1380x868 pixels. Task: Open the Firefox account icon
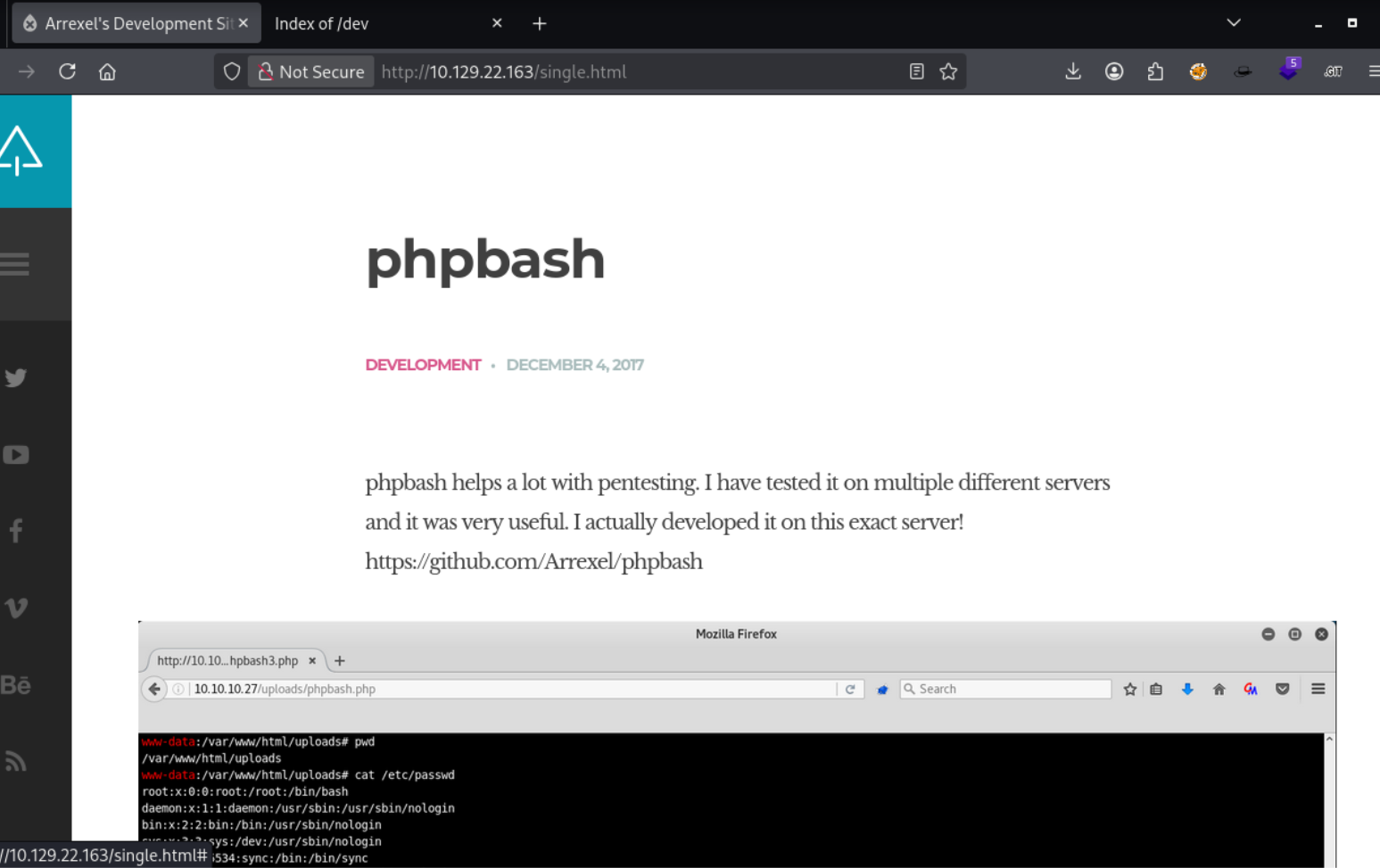pos(1114,71)
